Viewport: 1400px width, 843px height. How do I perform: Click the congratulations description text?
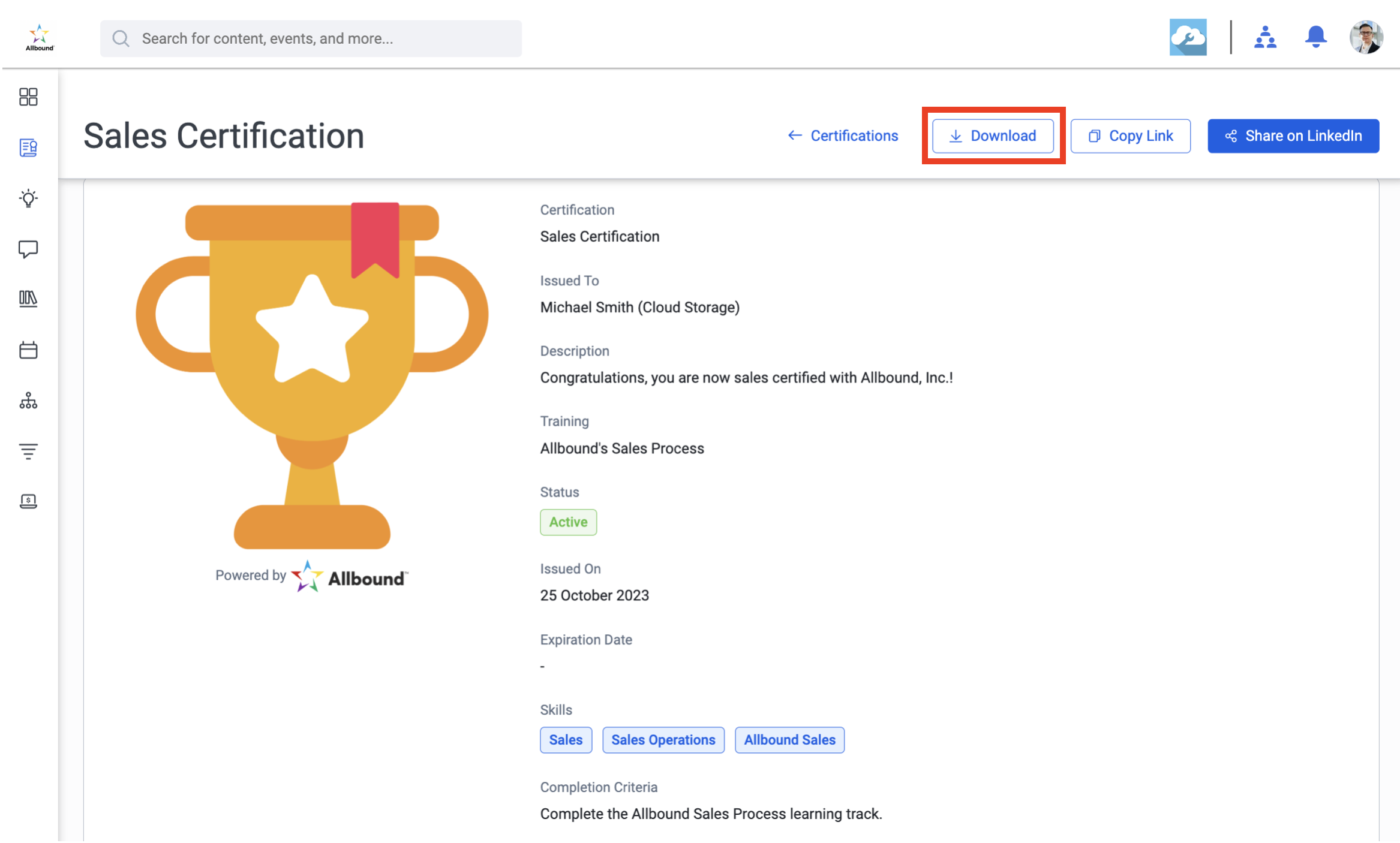point(746,378)
